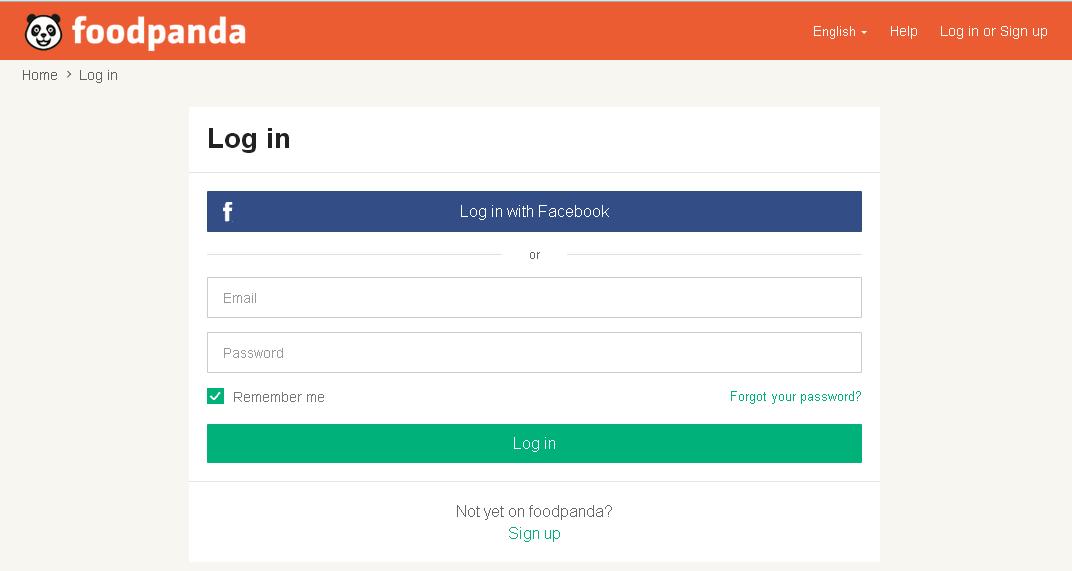The height and width of the screenshot is (571, 1072).
Task: Click the "Remember me" label text
Action: click(x=278, y=397)
